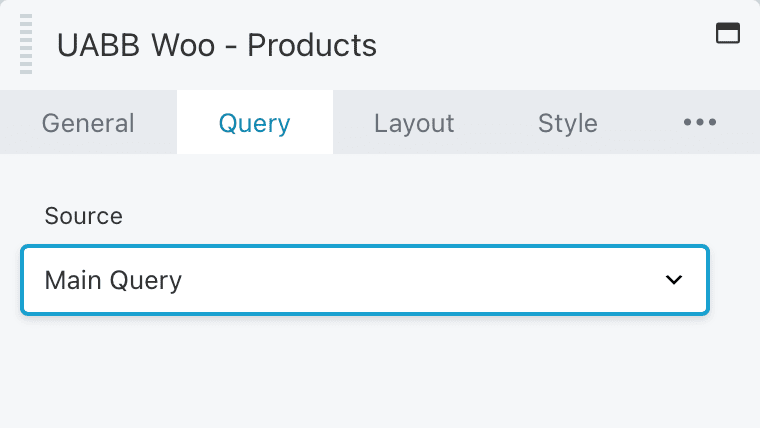This screenshot has height=428, width=760.
Task: Open the Style tab
Action: click(568, 123)
